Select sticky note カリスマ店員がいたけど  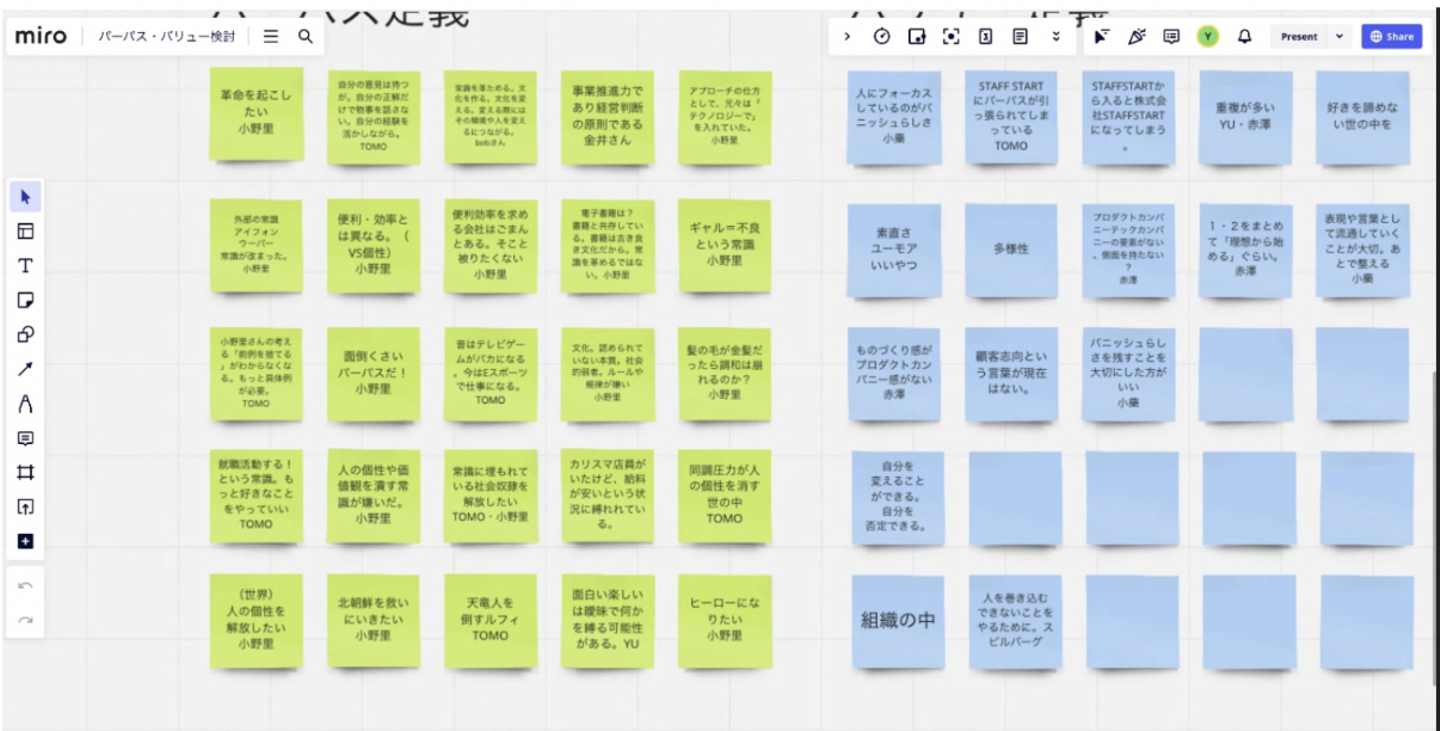[608, 495]
